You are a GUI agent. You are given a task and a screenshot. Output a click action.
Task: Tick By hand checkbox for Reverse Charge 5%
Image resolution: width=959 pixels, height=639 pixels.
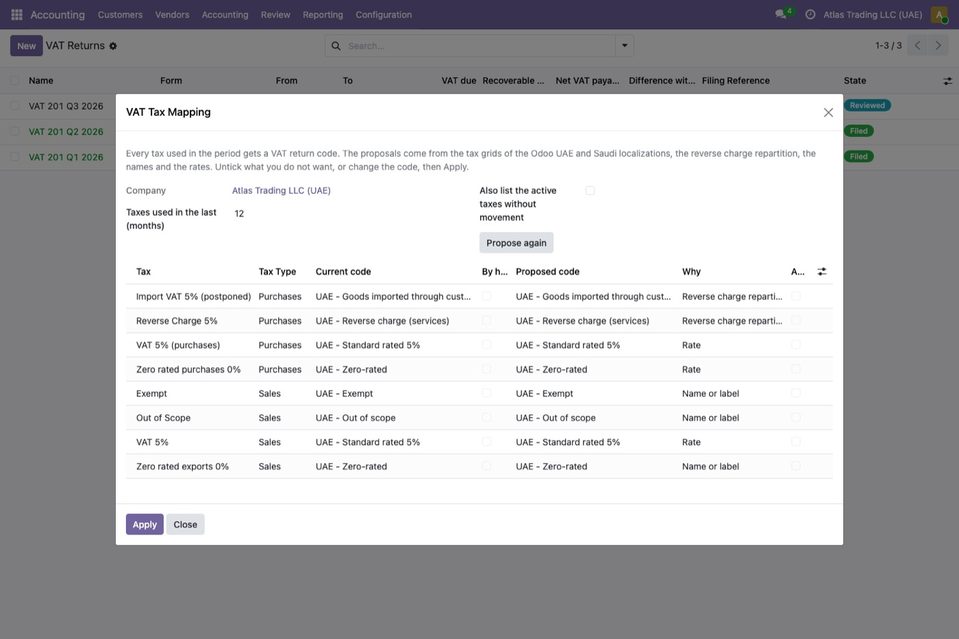pyautogui.click(x=486, y=320)
